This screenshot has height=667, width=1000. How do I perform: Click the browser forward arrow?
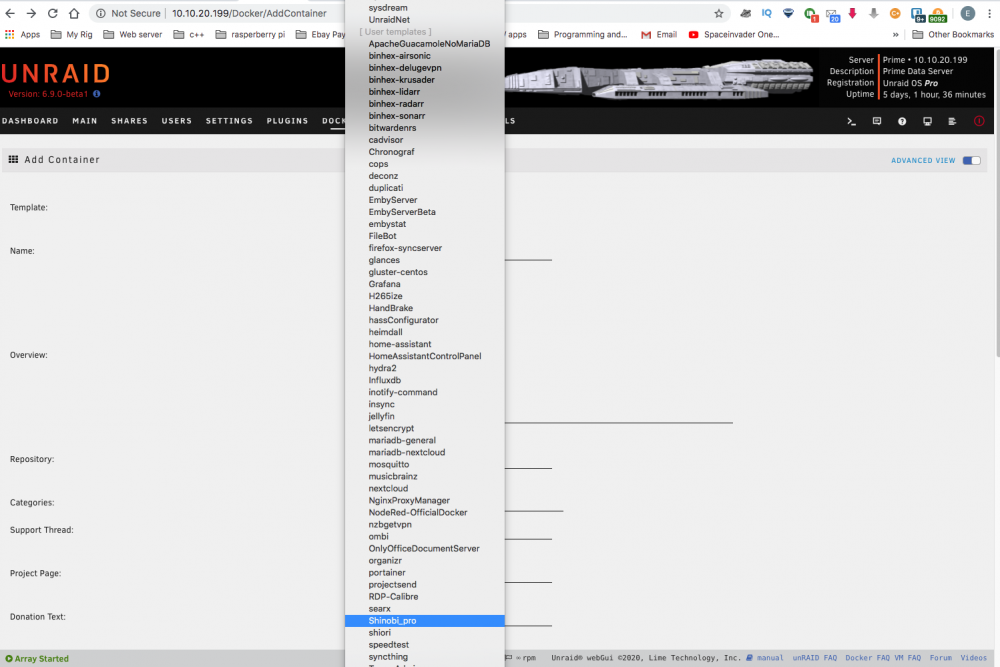click(31, 13)
